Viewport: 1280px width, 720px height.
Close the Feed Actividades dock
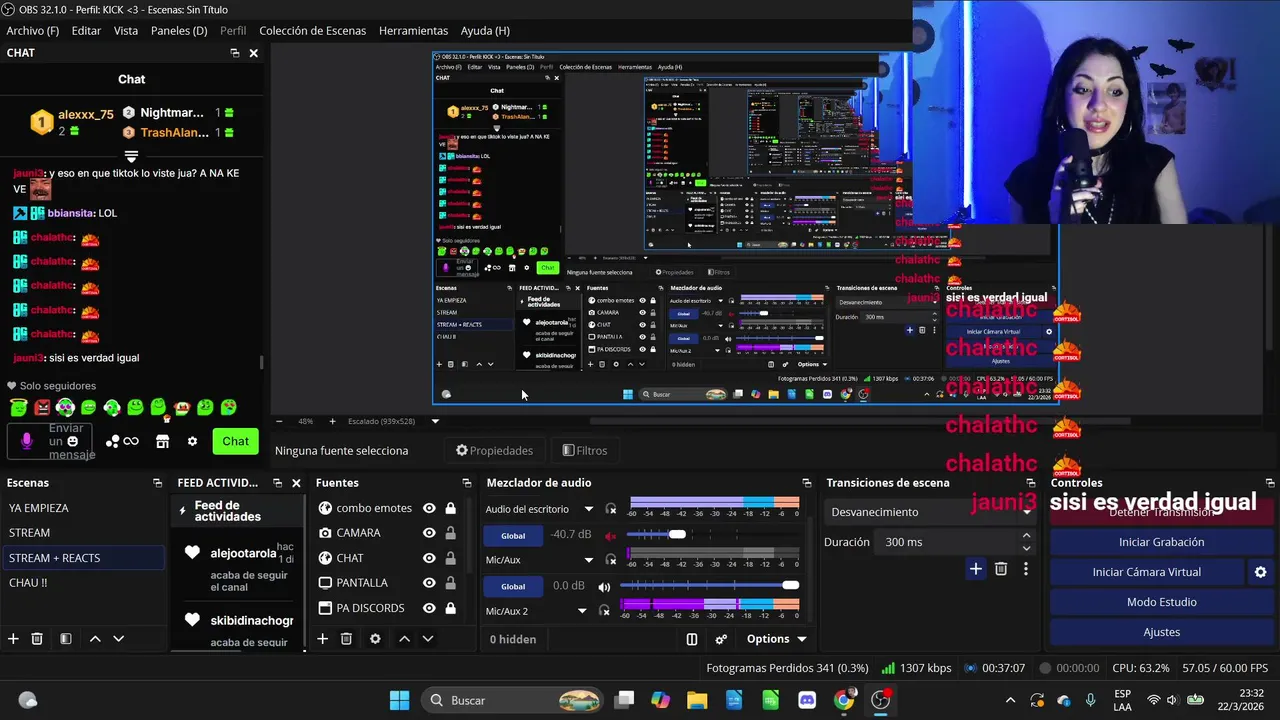[x=296, y=483]
